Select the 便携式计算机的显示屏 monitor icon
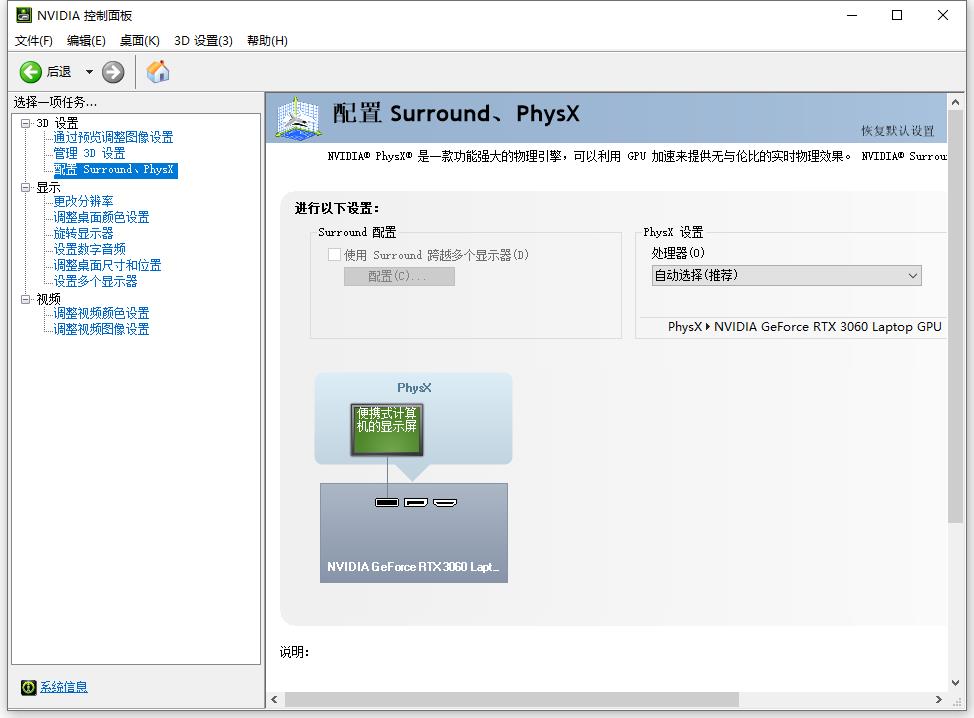The height and width of the screenshot is (718, 974). click(385, 431)
